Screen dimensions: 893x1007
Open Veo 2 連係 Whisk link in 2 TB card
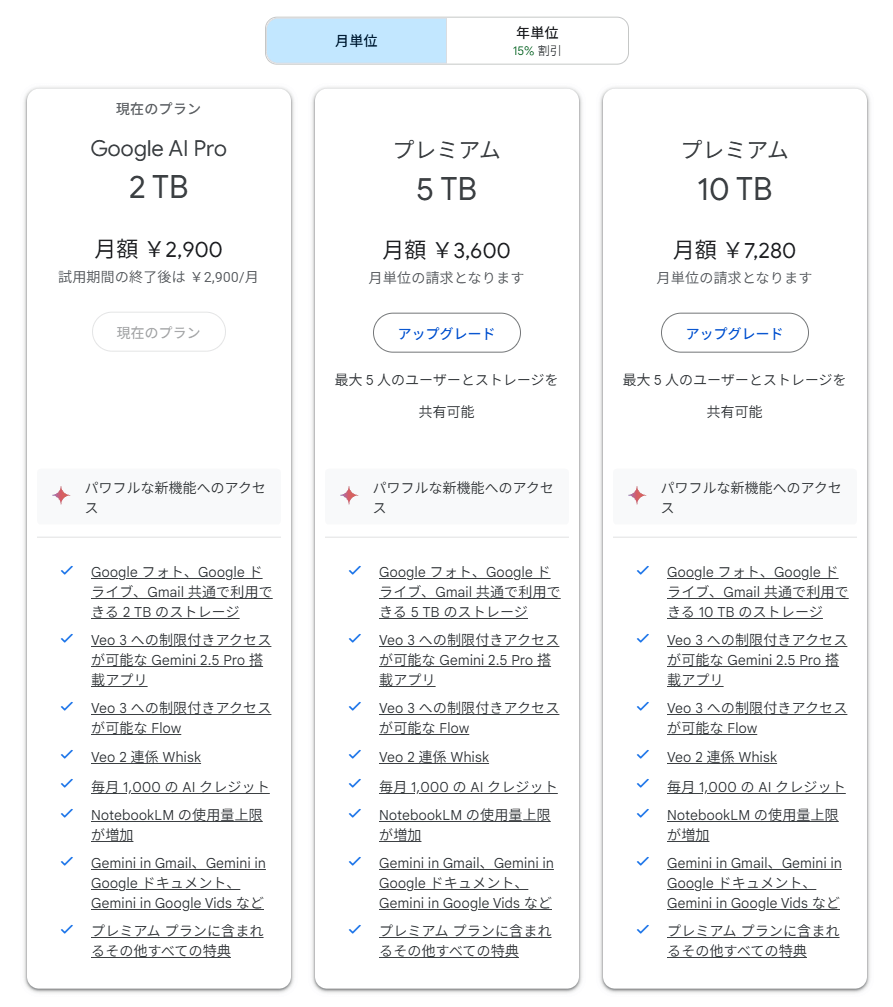146,757
